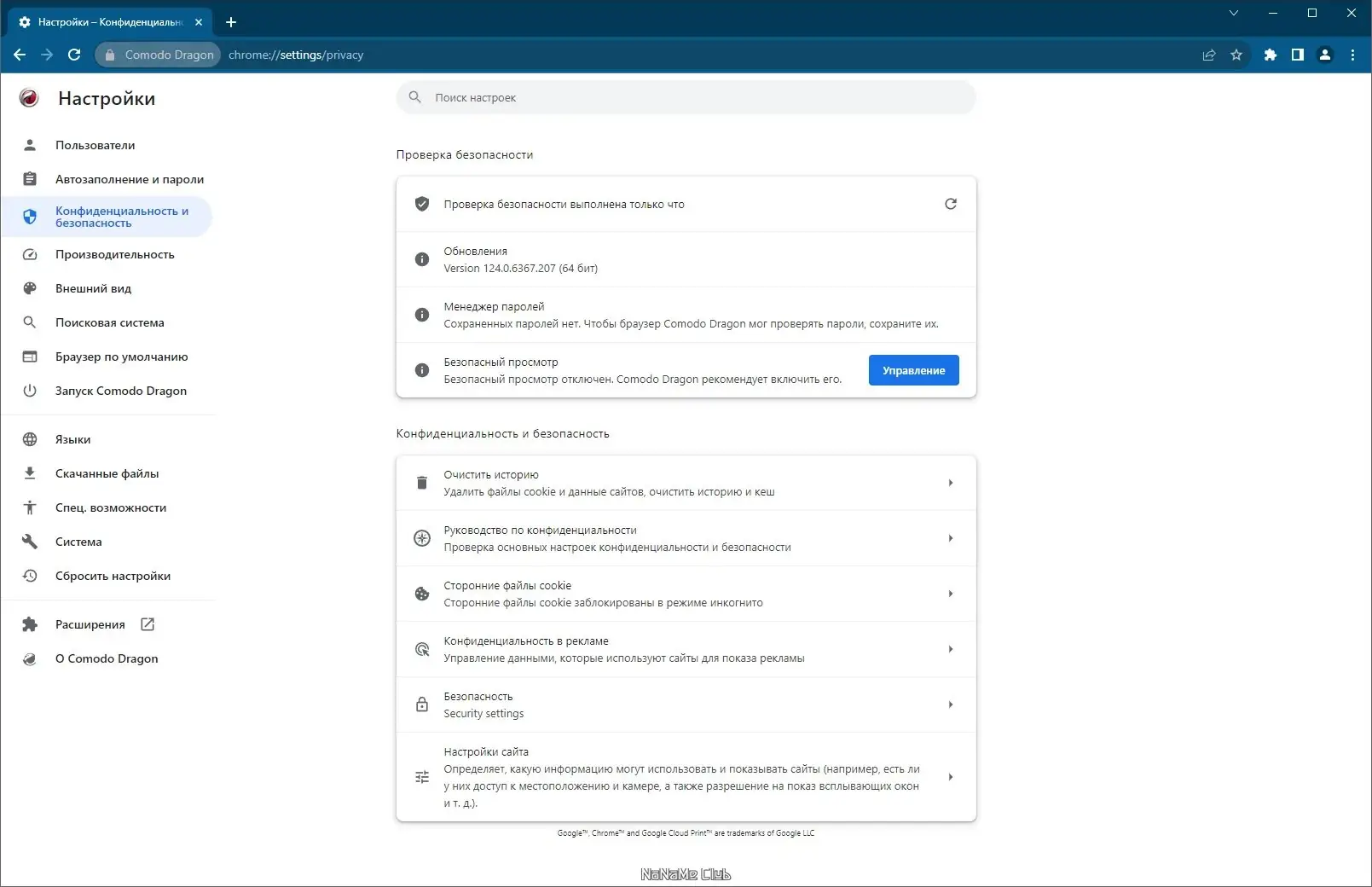Expand the Очистить историю row arrow
The height and width of the screenshot is (887, 1372).
[x=951, y=483]
